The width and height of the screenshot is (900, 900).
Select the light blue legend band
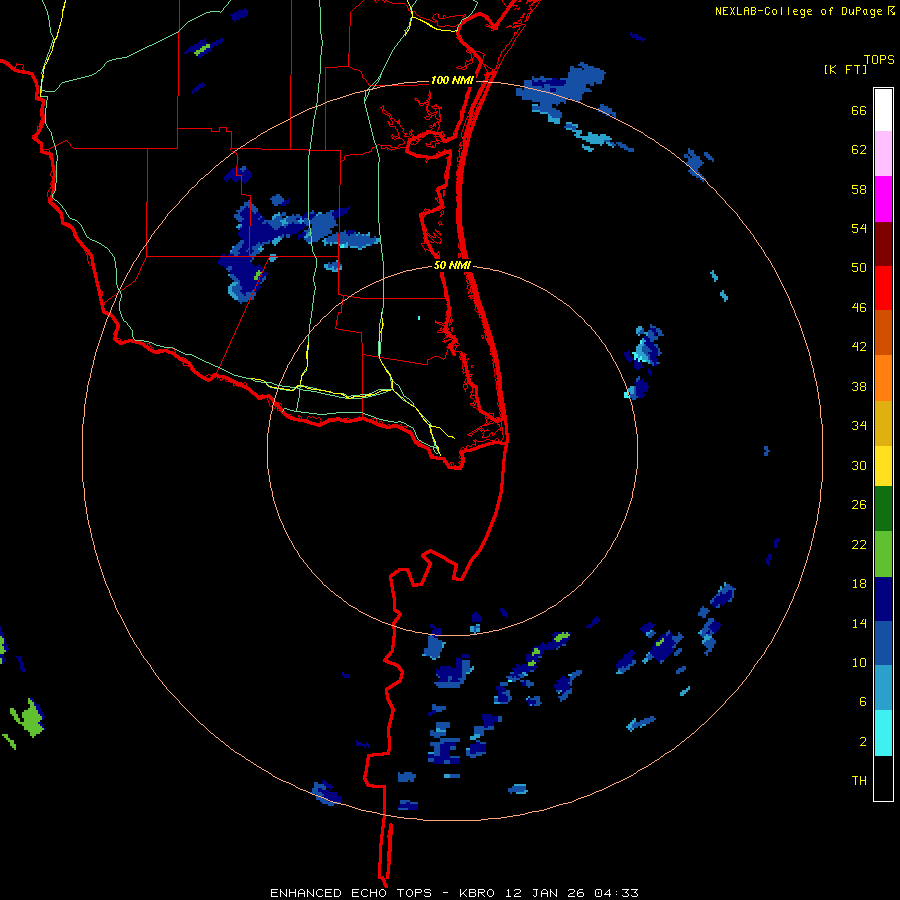(x=883, y=687)
